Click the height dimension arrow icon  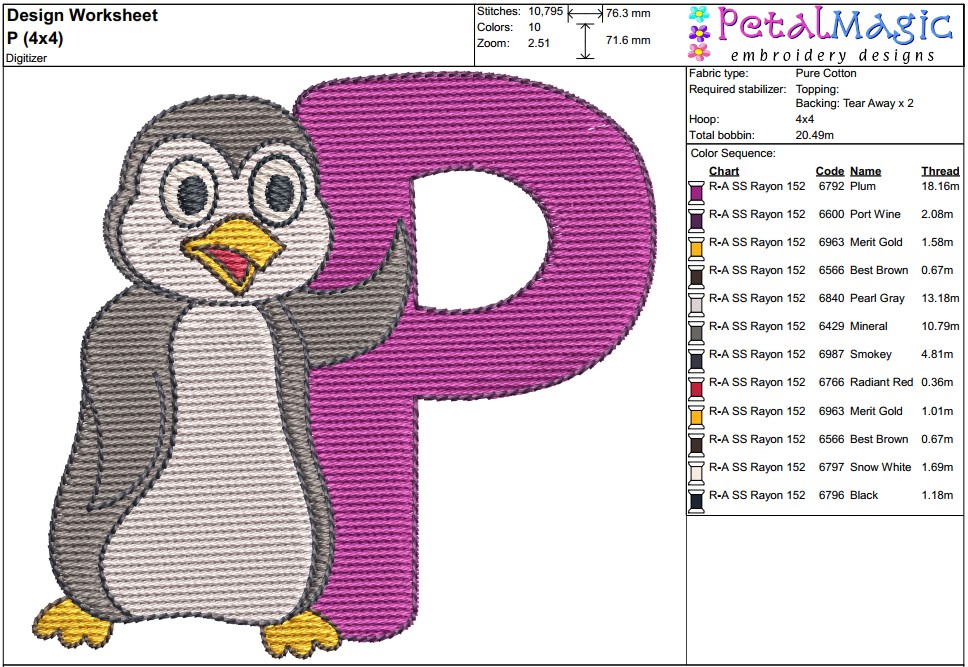[585, 41]
